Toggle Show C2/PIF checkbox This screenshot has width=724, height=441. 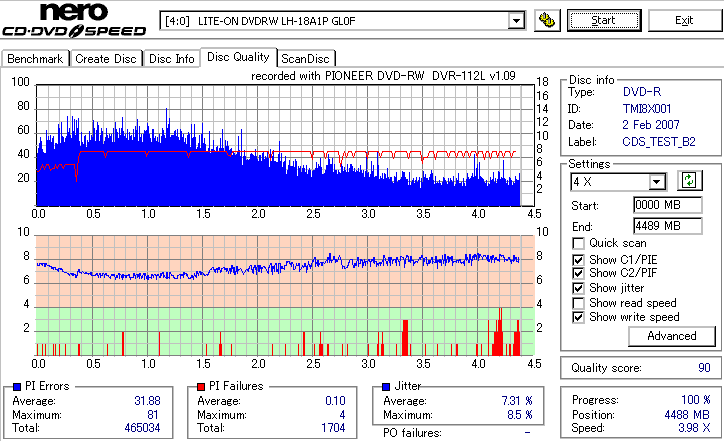tap(578, 273)
